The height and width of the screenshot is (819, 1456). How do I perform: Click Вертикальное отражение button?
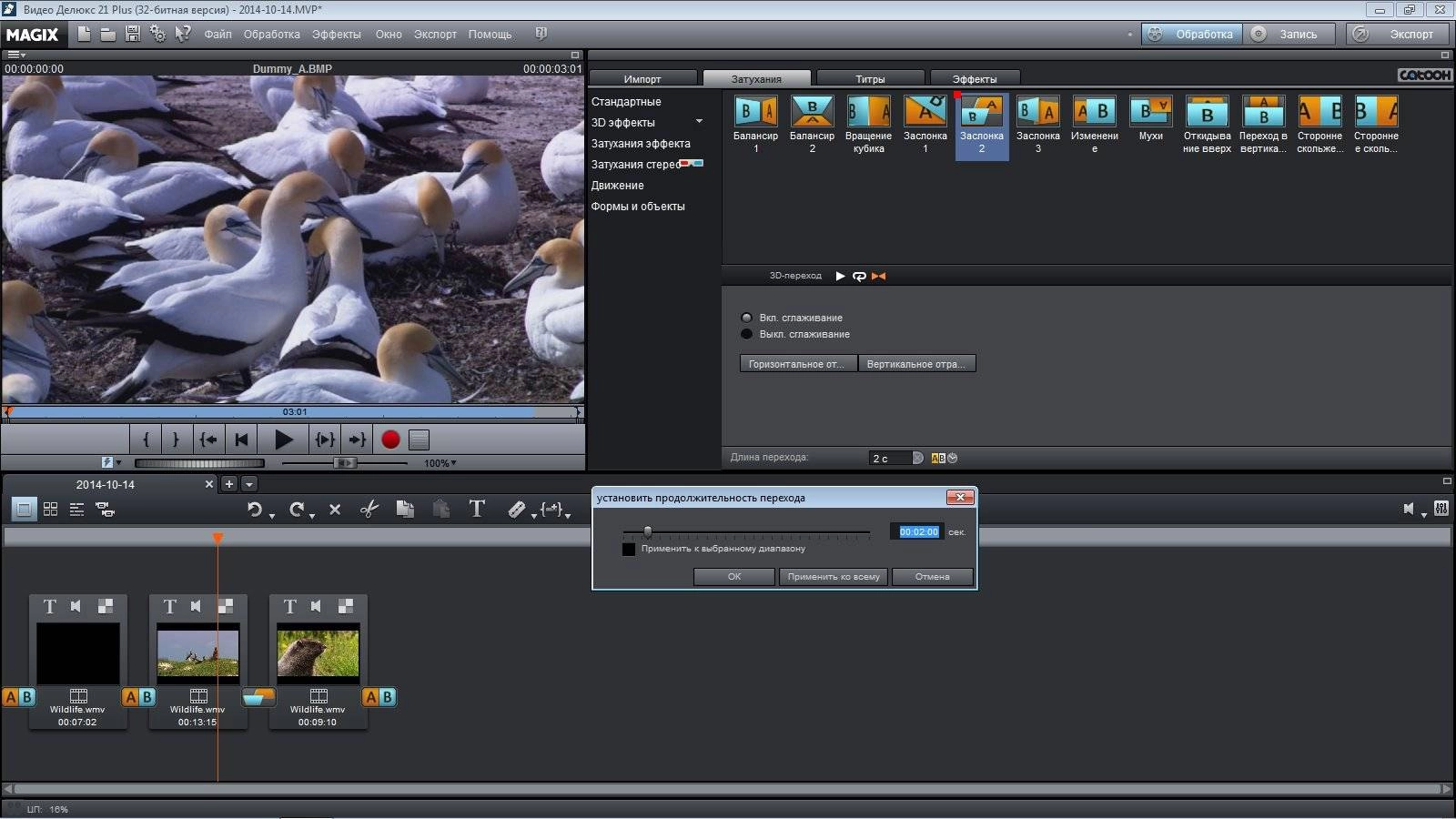click(916, 364)
